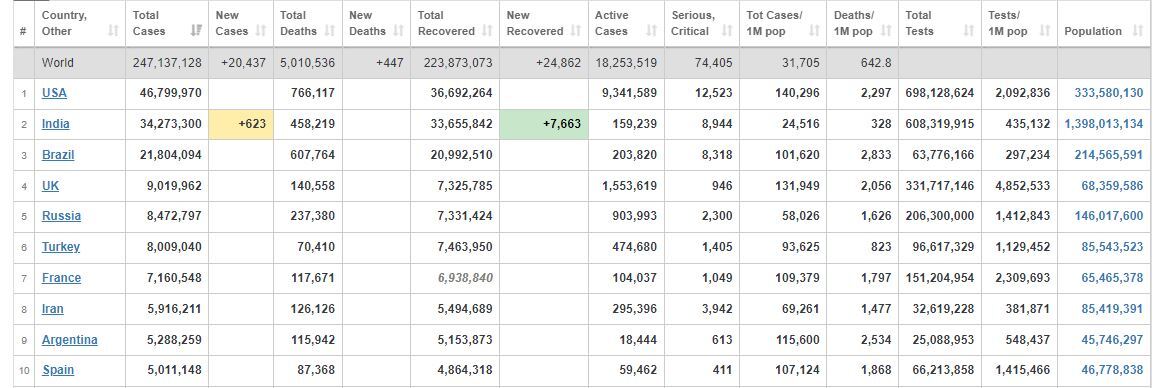The height and width of the screenshot is (388, 1159).
Task: Click World new recovered +24,862
Action: 559,63
